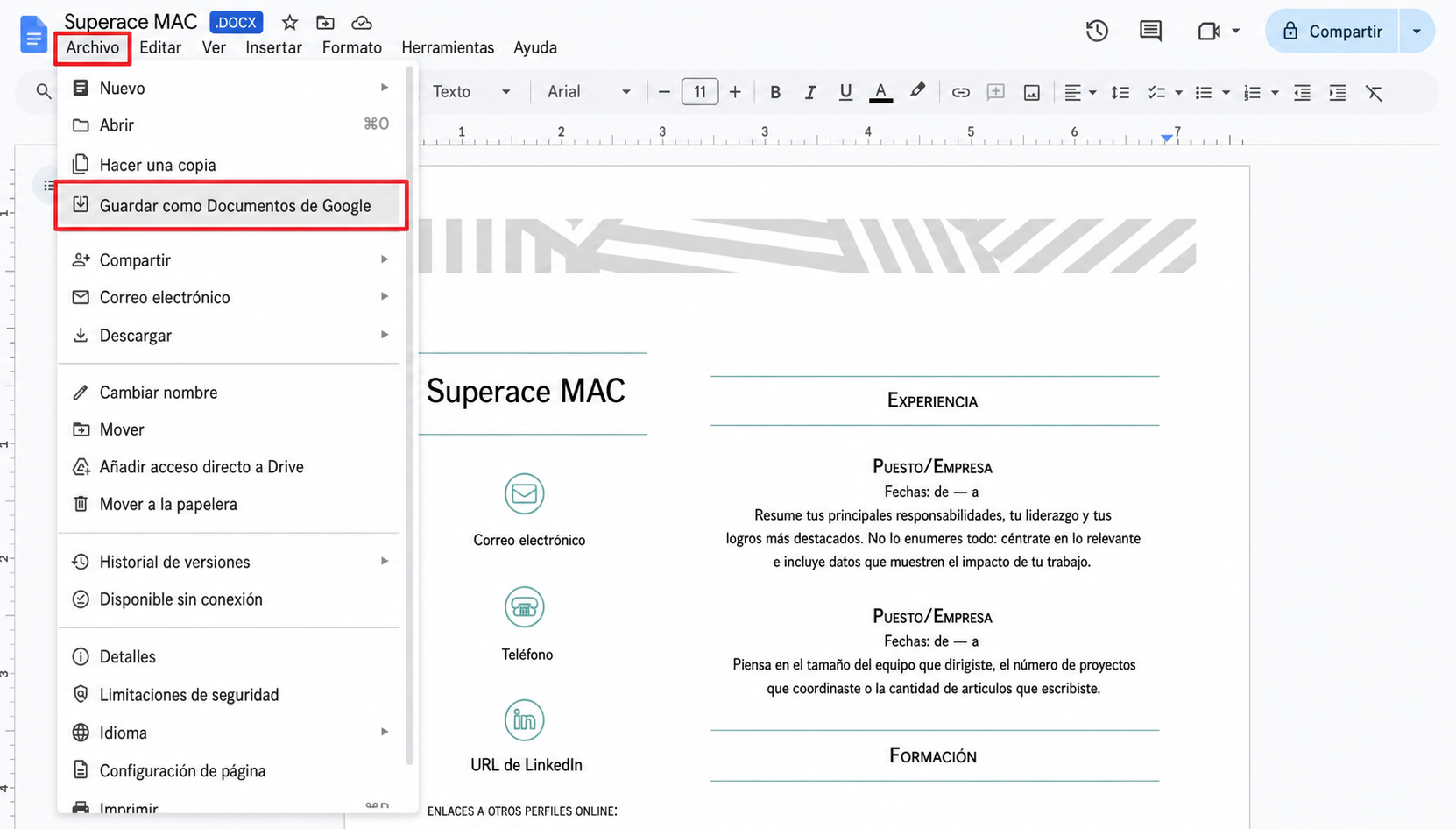
Task: Start a video call with camera icon
Action: tap(1209, 32)
